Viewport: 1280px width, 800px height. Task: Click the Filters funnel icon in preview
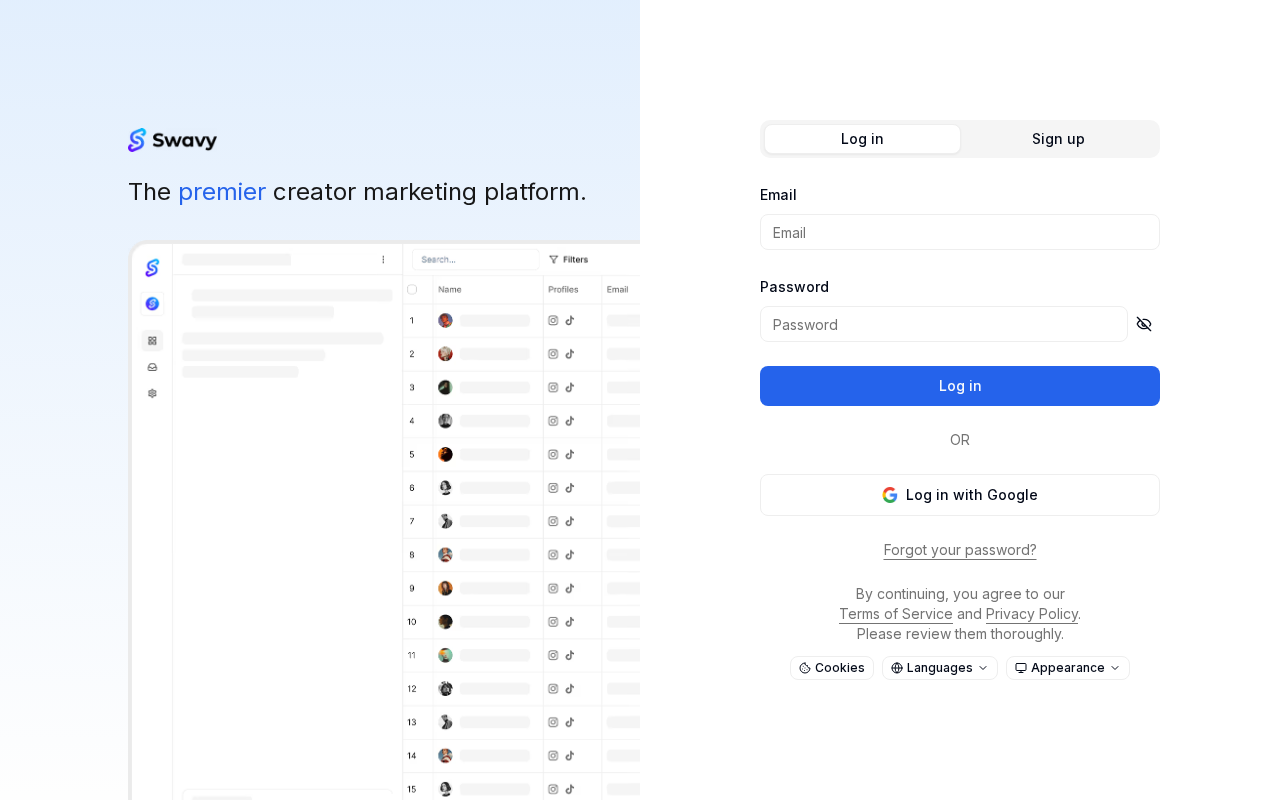pos(554,260)
